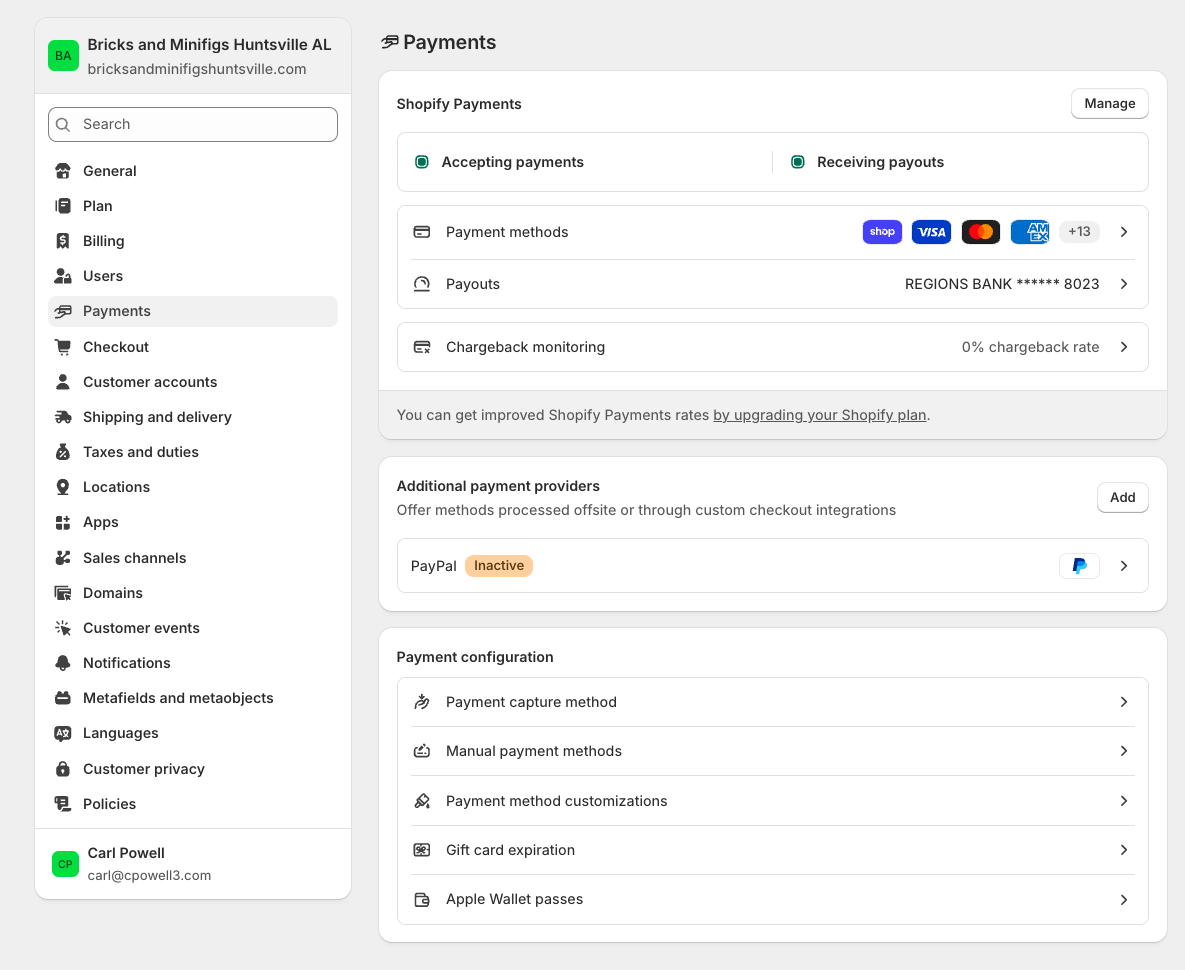The width and height of the screenshot is (1185, 970).
Task: Click the Payment methods card icon
Action: click(x=422, y=232)
